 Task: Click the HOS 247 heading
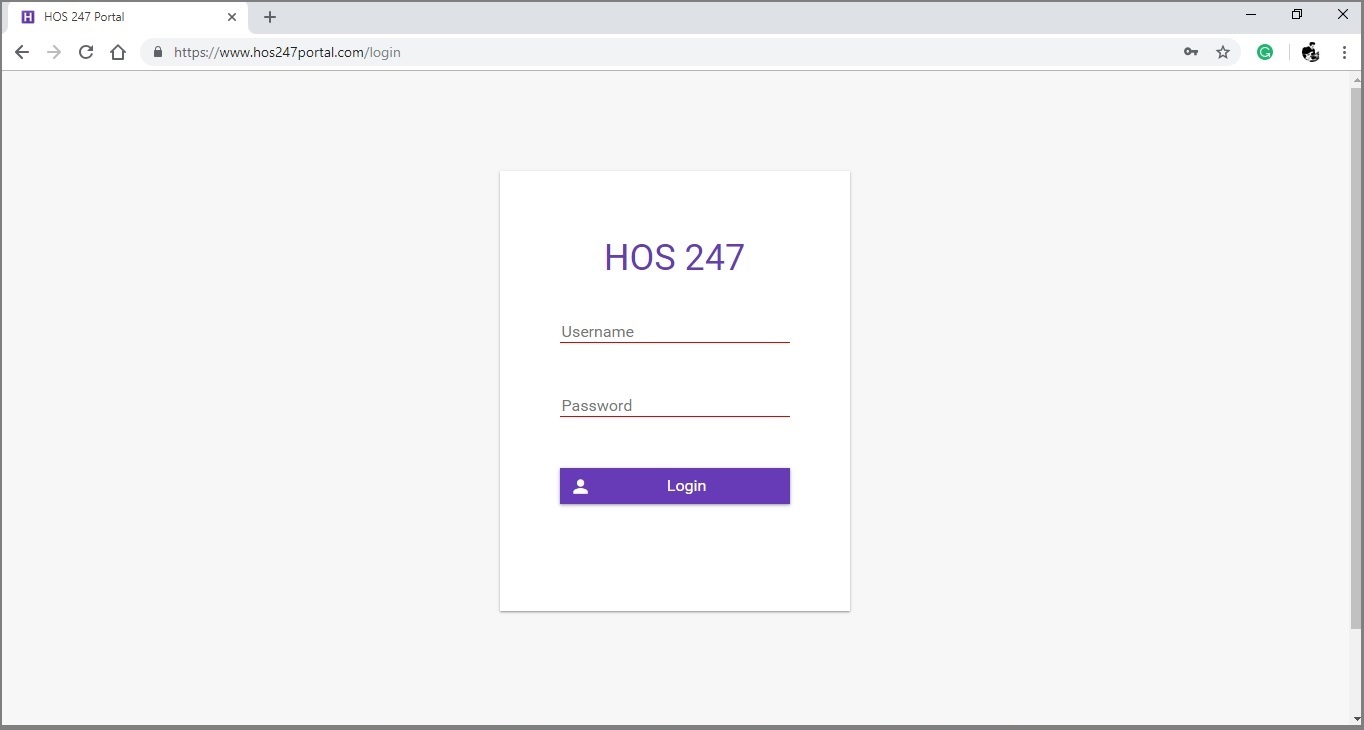click(675, 257)
